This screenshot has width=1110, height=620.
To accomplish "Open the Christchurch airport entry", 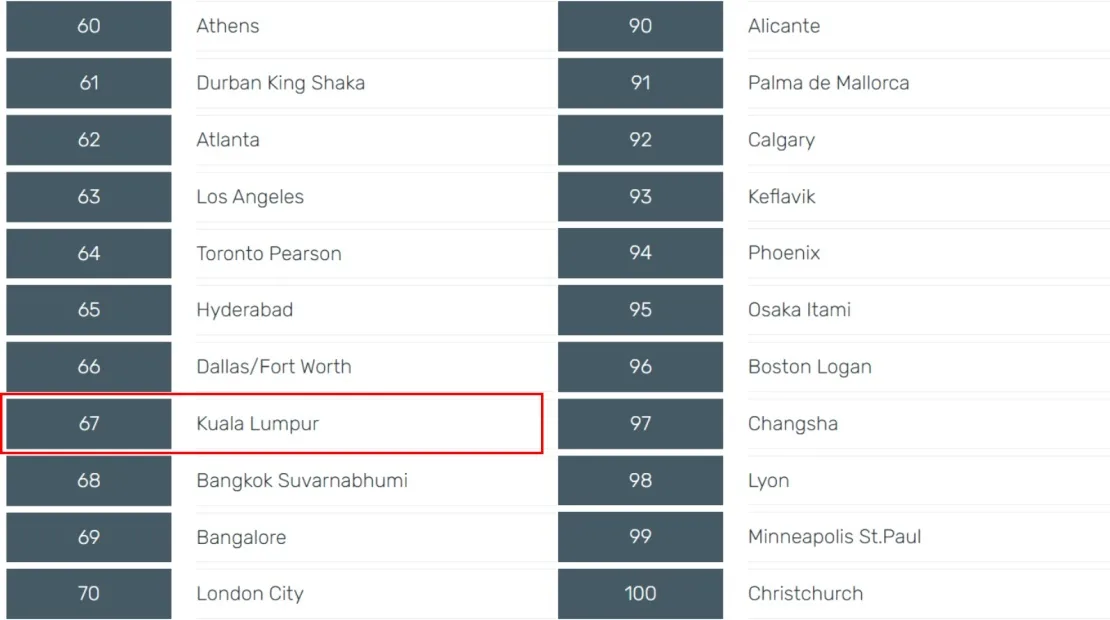I will 805,594.
